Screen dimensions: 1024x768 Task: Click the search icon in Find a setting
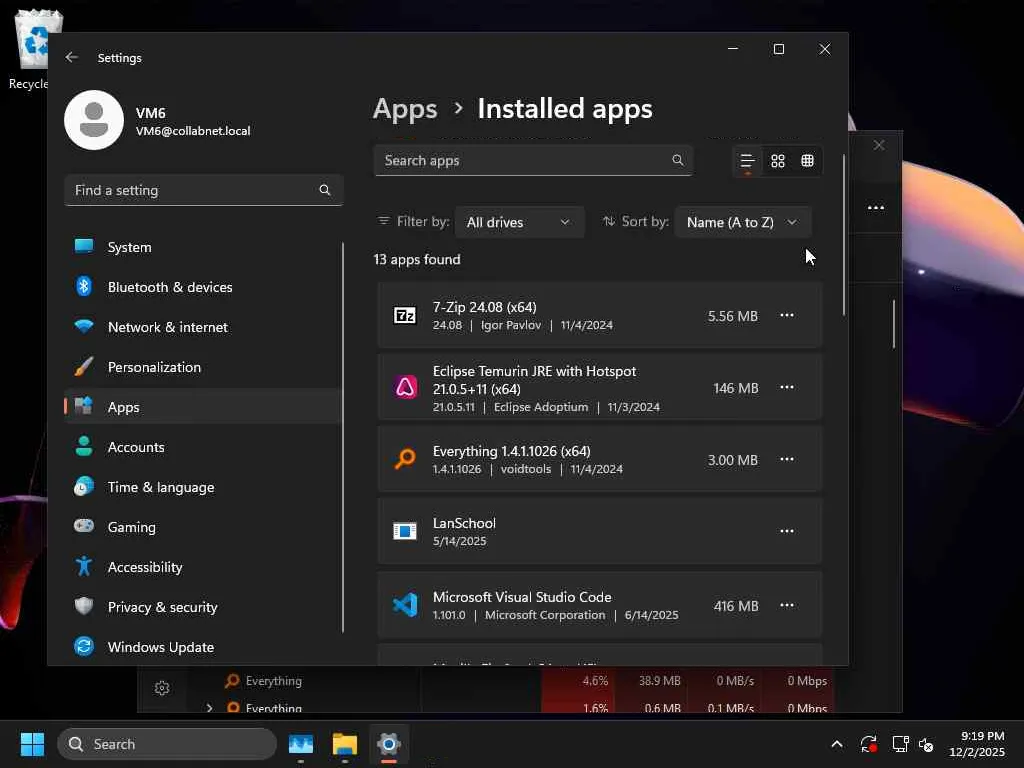pos(325,190)
